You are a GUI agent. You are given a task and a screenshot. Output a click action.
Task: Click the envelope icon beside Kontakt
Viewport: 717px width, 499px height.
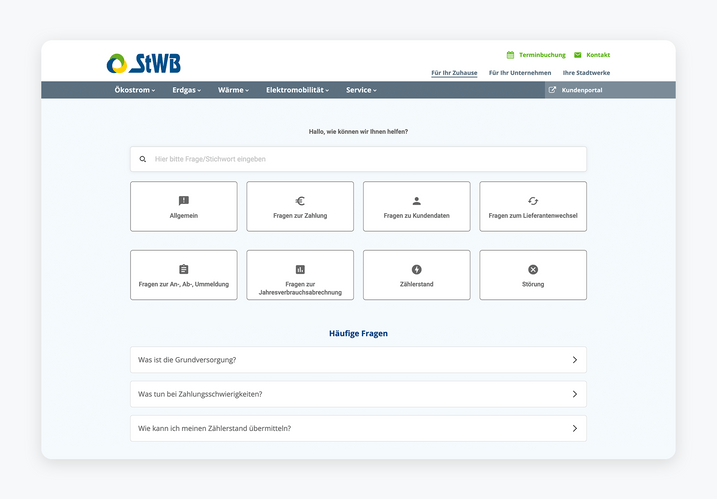point(578,55)
